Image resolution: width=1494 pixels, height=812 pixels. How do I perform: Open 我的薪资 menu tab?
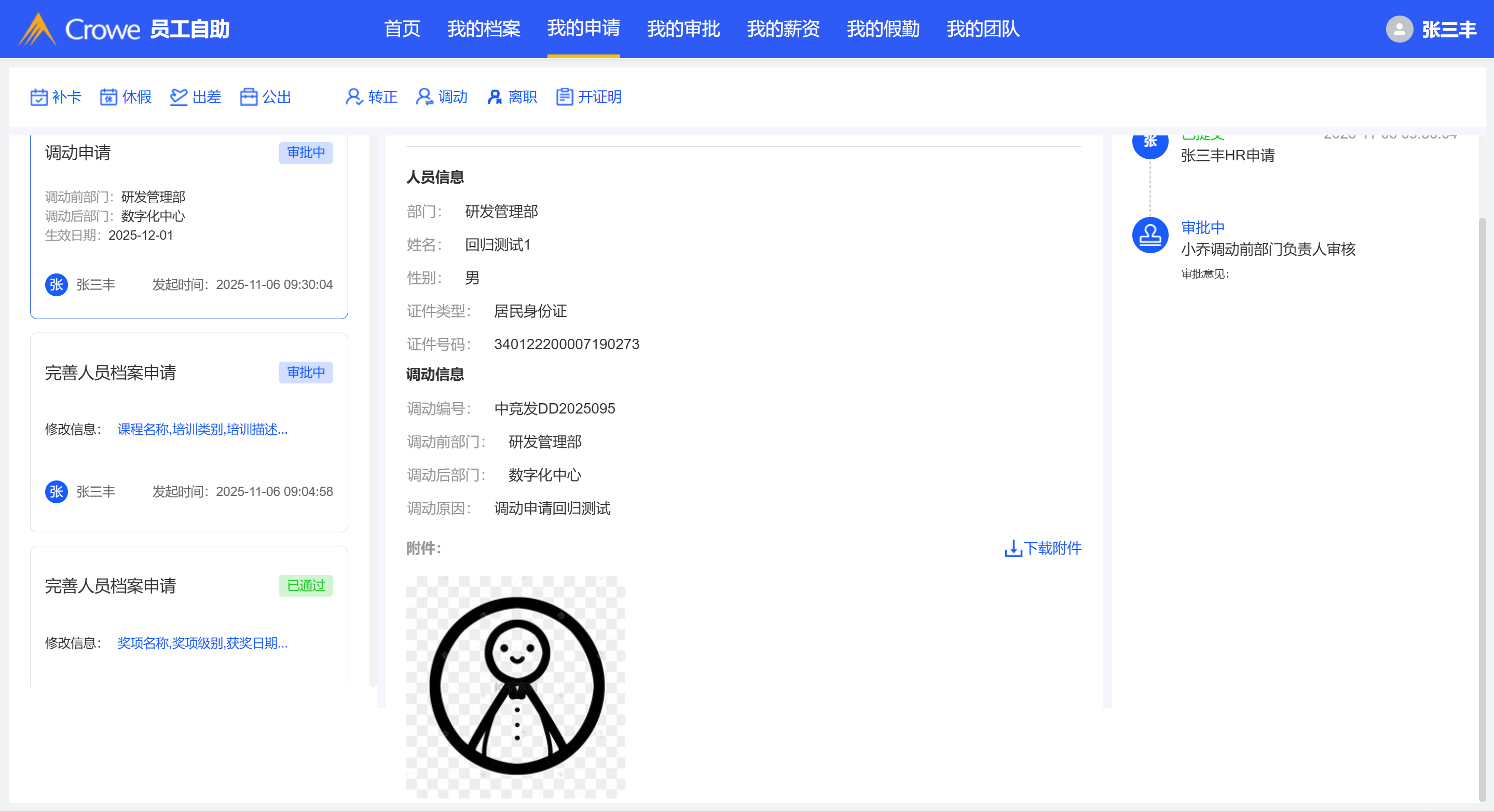783,29
